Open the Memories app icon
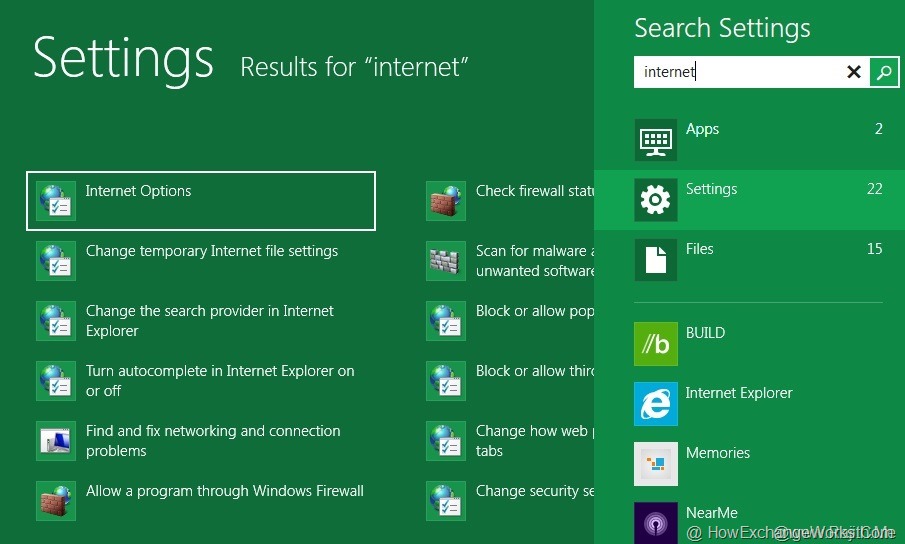905x544 pixels. pyautogui.click(x=656, y=464)
